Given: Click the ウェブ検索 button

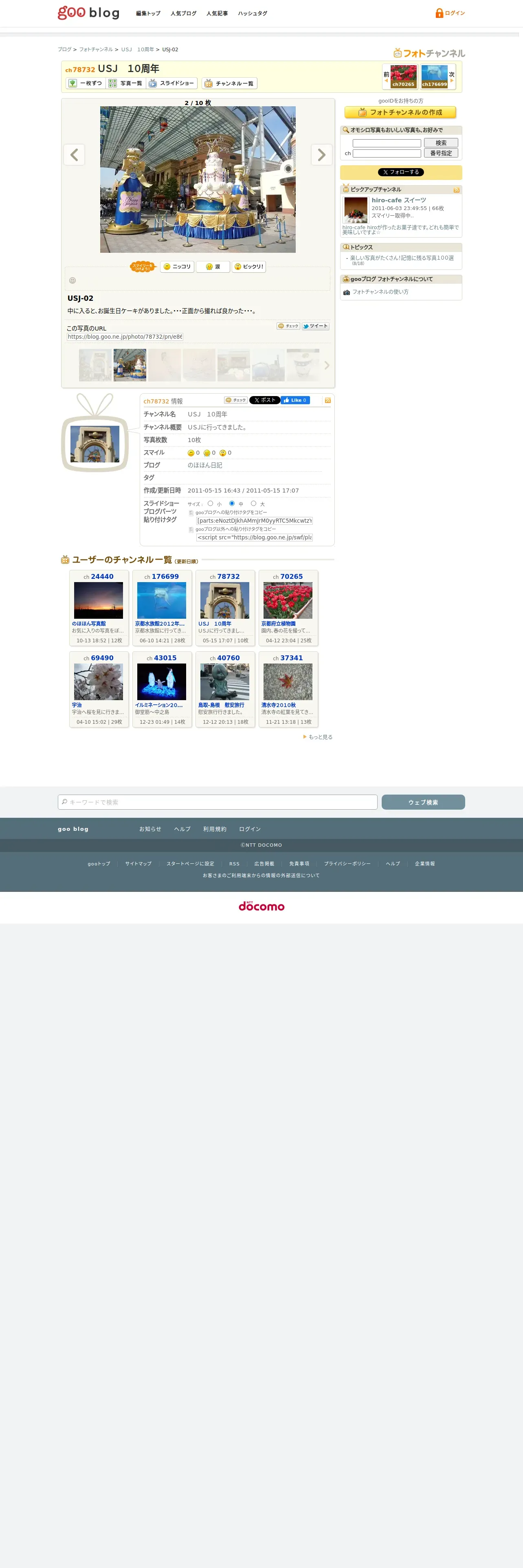Looking at the screenshot, I should pos(423,802).
